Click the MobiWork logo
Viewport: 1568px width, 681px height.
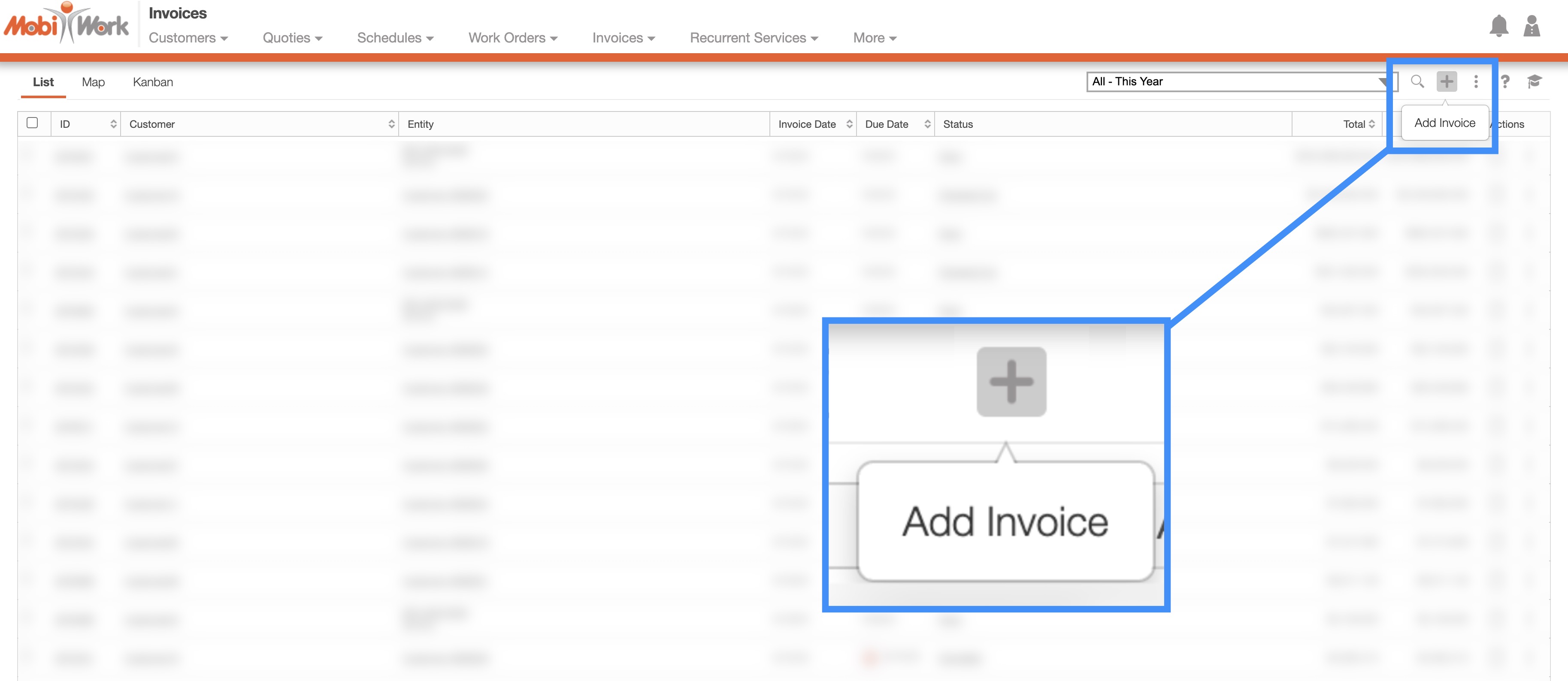tap(67, 24)
